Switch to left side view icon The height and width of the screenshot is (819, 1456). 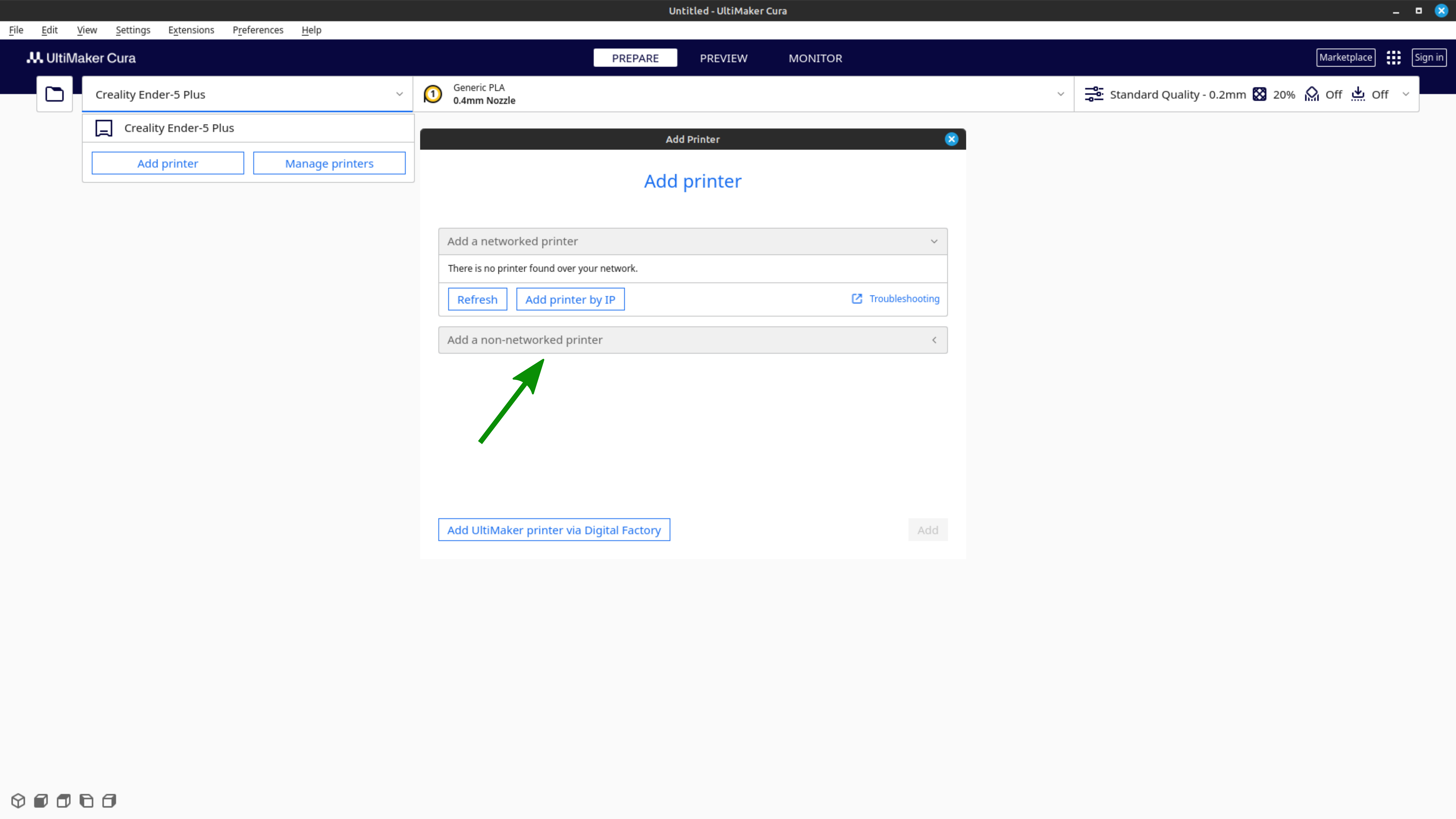pos(86,800)
